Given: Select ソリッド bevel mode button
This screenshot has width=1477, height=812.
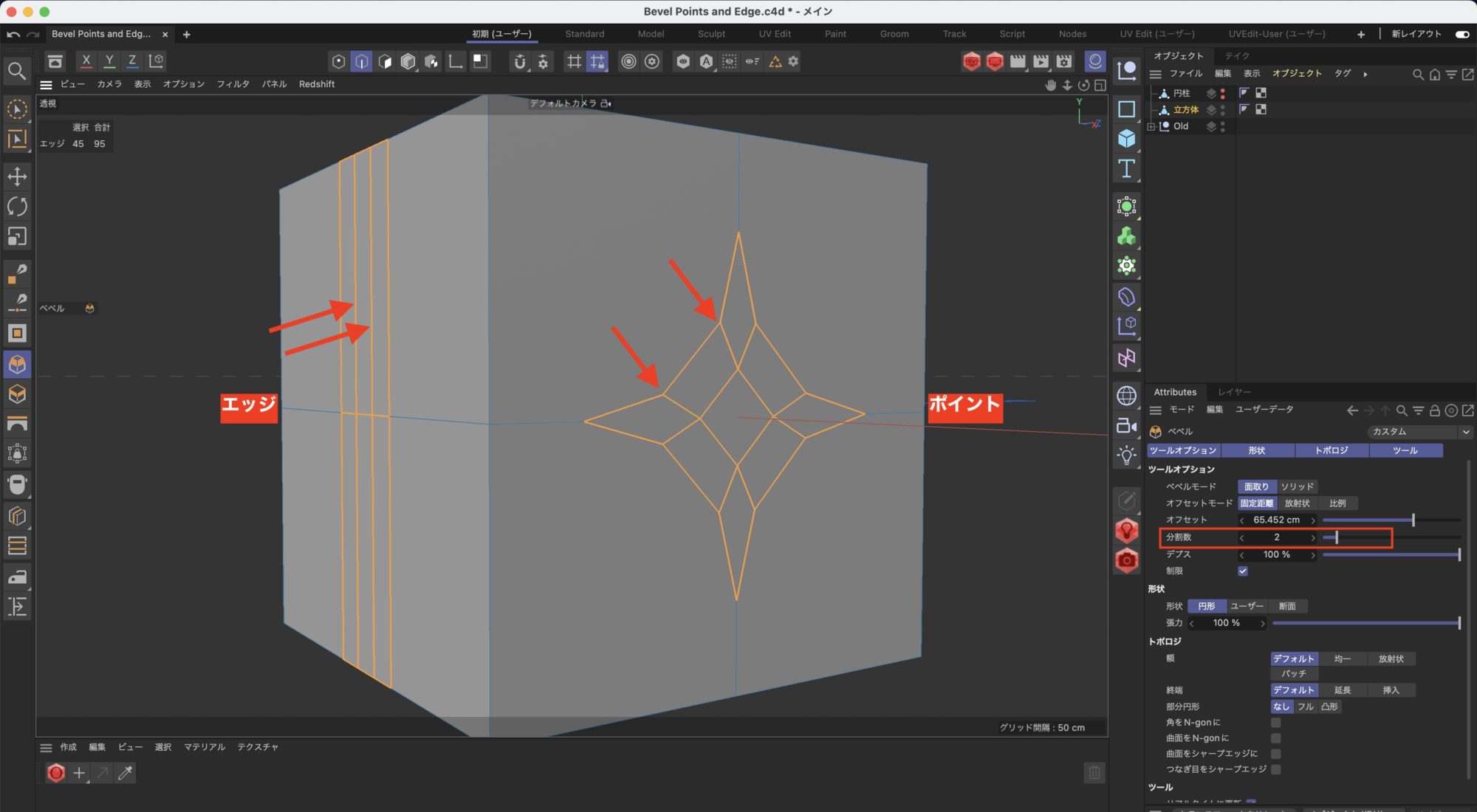Looking at the screenshot, I should click(1297, 486).
